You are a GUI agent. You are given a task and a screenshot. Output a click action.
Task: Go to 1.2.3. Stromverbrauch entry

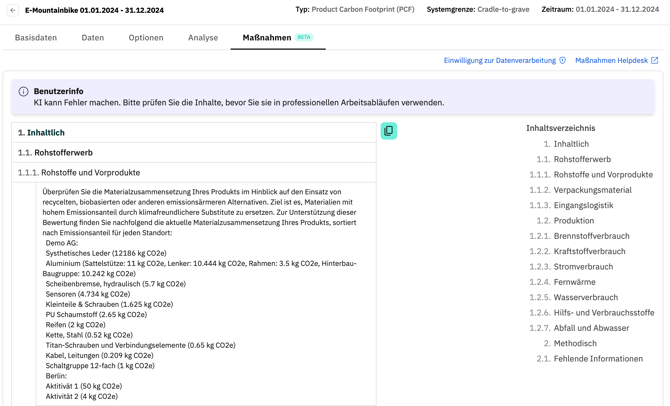[x=571, y=267]
